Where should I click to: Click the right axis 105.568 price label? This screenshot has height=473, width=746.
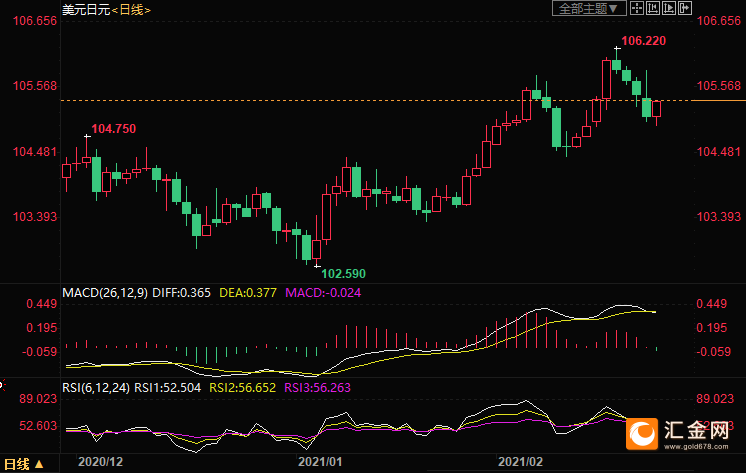tap(719, 86)
